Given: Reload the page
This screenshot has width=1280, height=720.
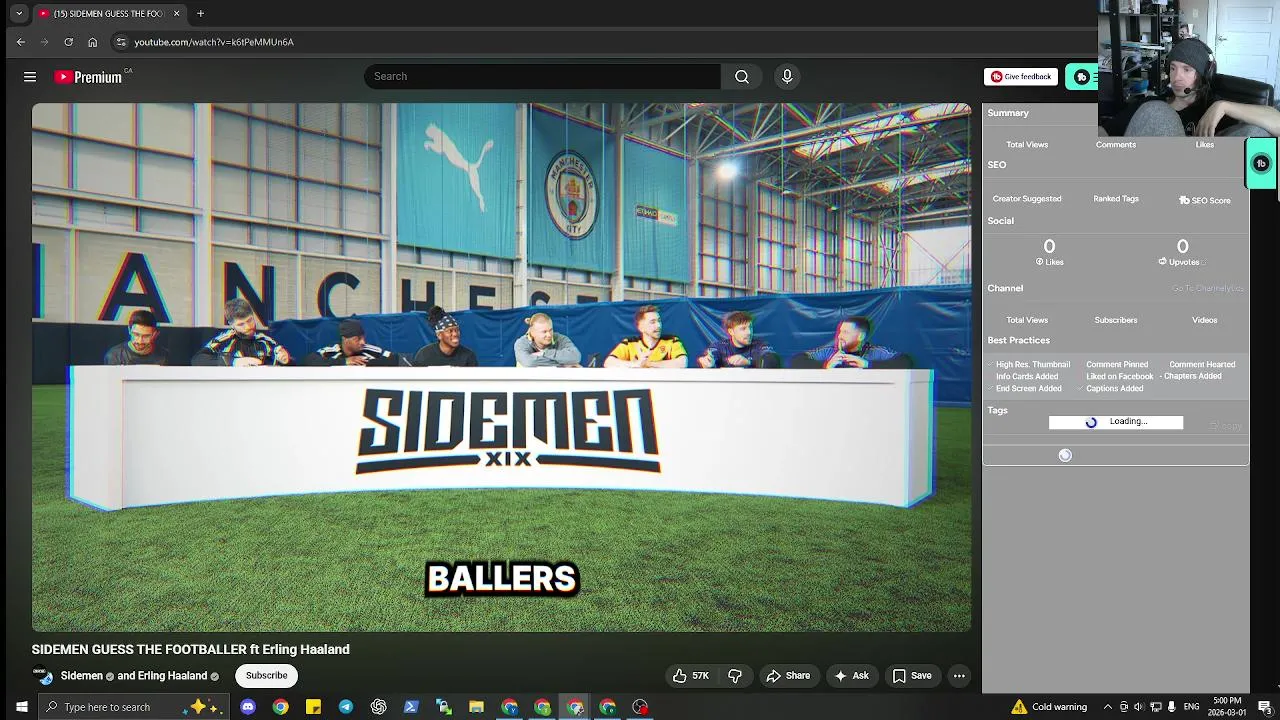Looking at the screenshot, I should (68, 42).
